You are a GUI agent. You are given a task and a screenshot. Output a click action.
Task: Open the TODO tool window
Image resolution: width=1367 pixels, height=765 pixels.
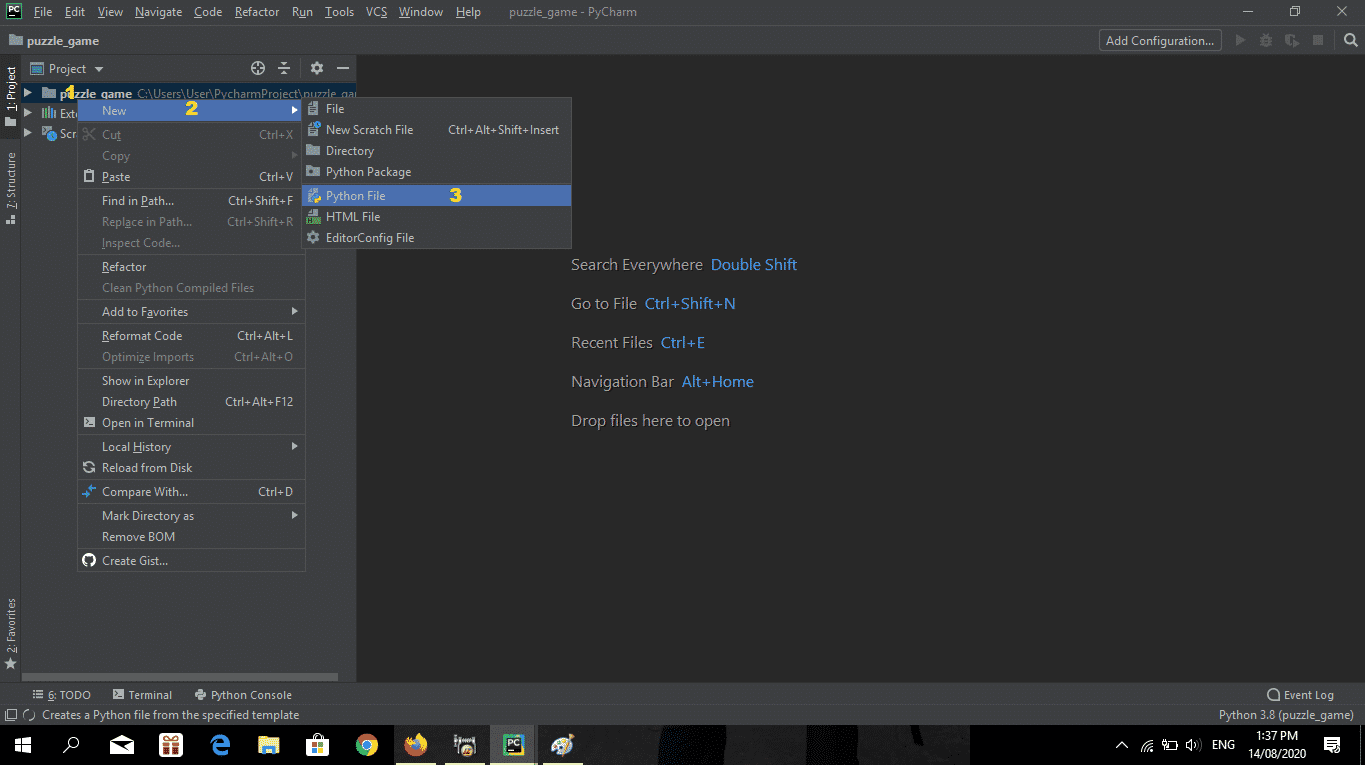[x=61, y=694]
